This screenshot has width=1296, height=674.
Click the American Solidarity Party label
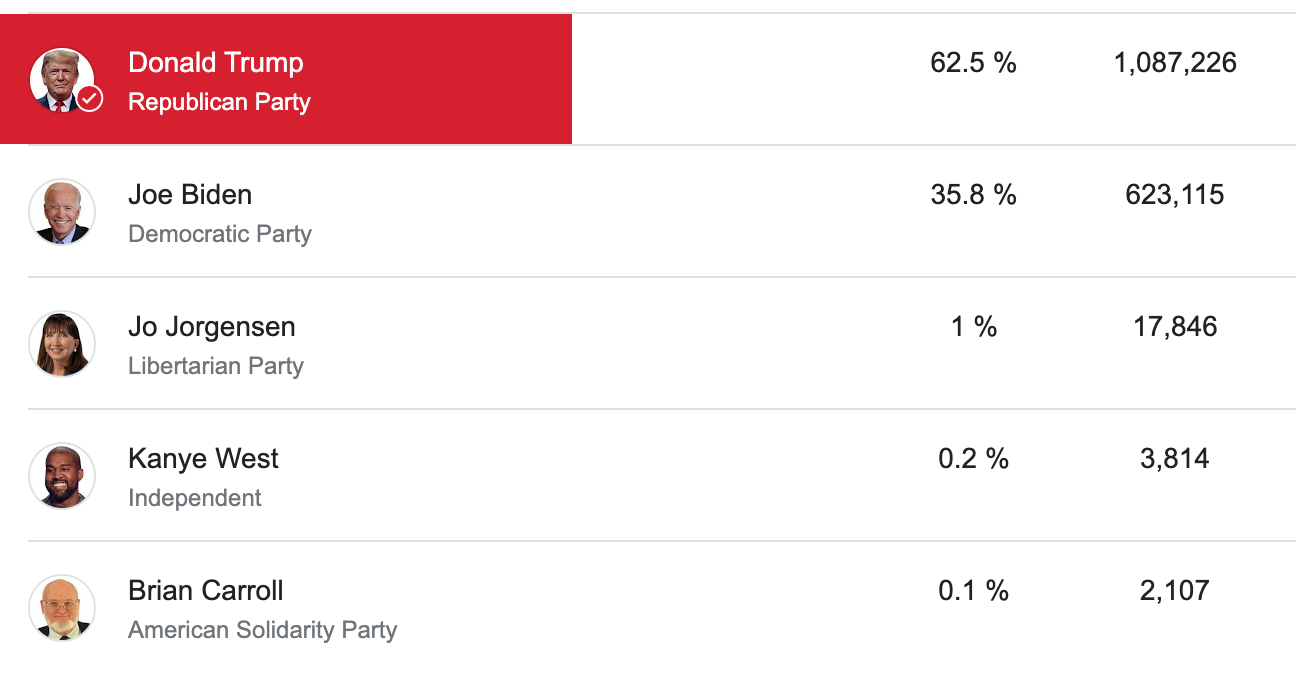263,630
